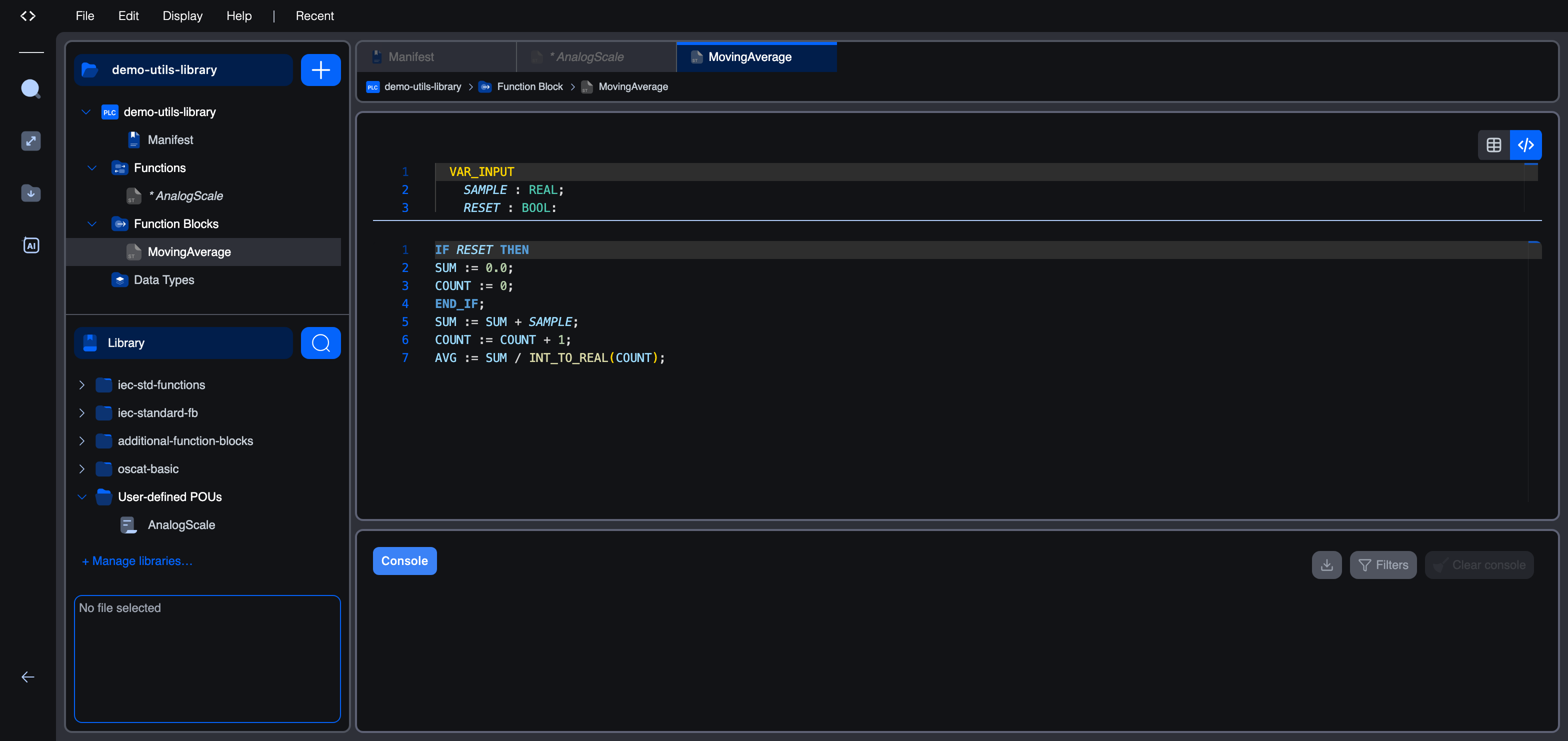Image resolution: width=1568 pixels, height=741 pixels.
Task: Collapse the User-defined POUs folder
Action: click(x=81, y=497)
